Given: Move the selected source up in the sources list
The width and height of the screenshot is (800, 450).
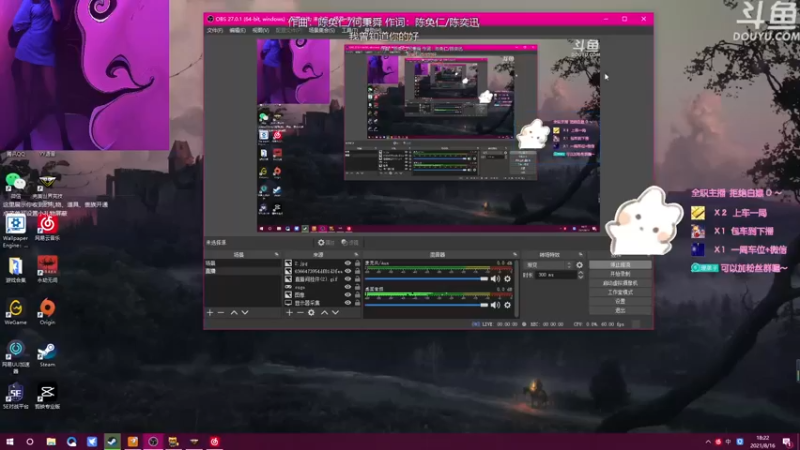Looking at the screenshot, I should 324,312.
